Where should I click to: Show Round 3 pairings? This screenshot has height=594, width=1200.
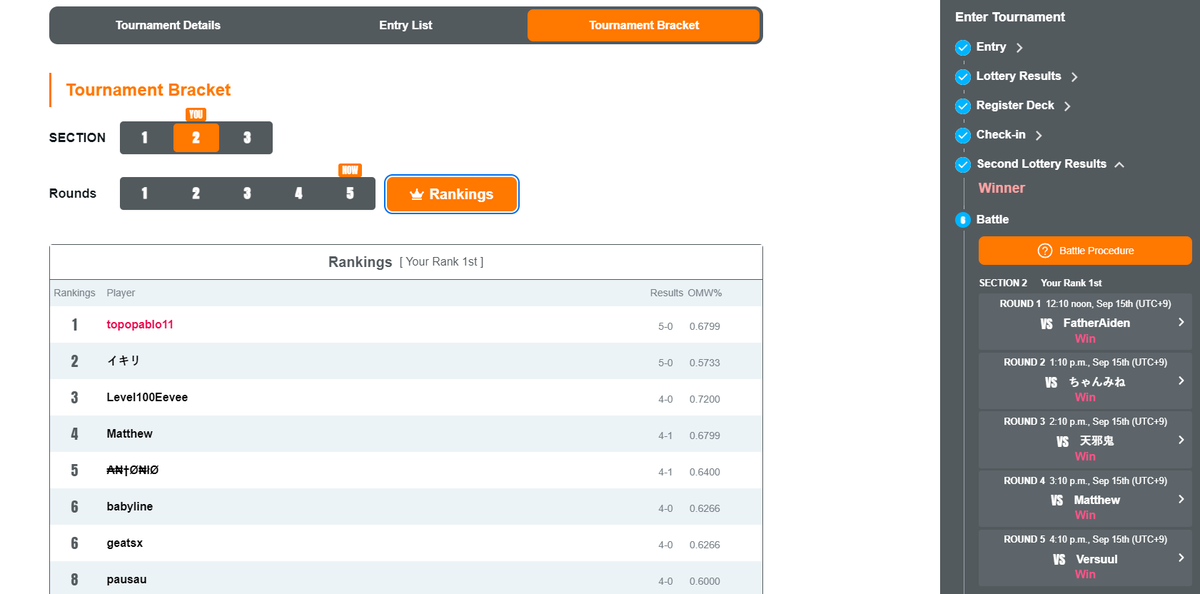[x=247, y=194]
